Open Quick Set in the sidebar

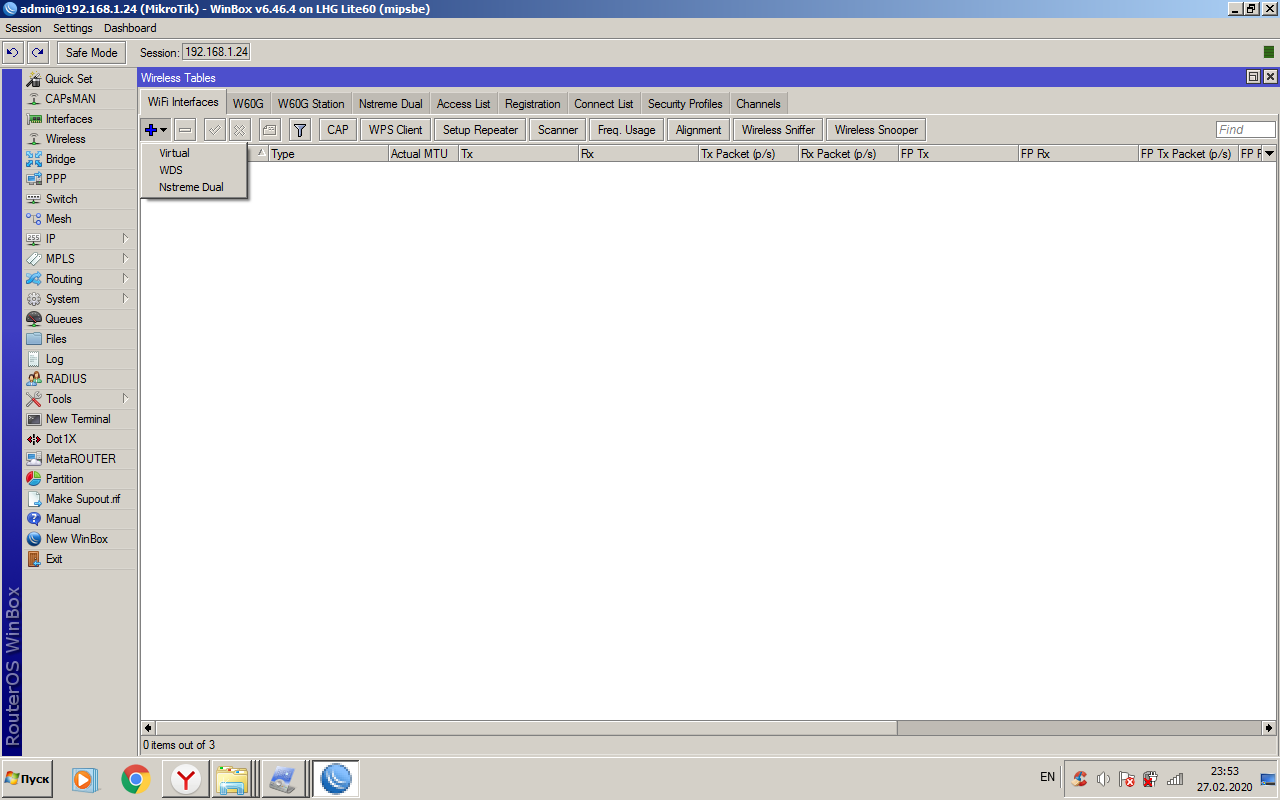pyautogui.click(x=79, y=79)
